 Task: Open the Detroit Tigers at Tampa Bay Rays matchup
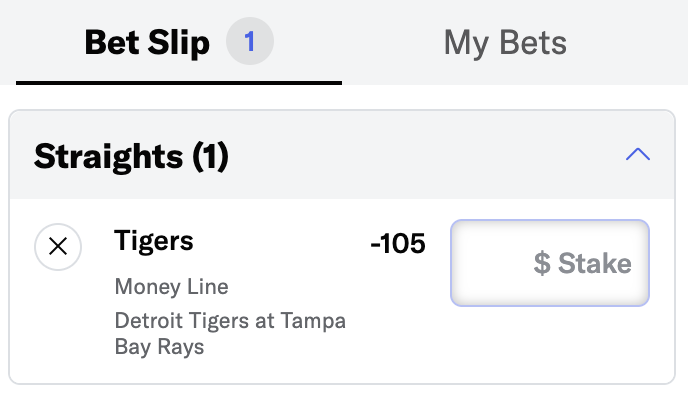[x=230, y=333]
